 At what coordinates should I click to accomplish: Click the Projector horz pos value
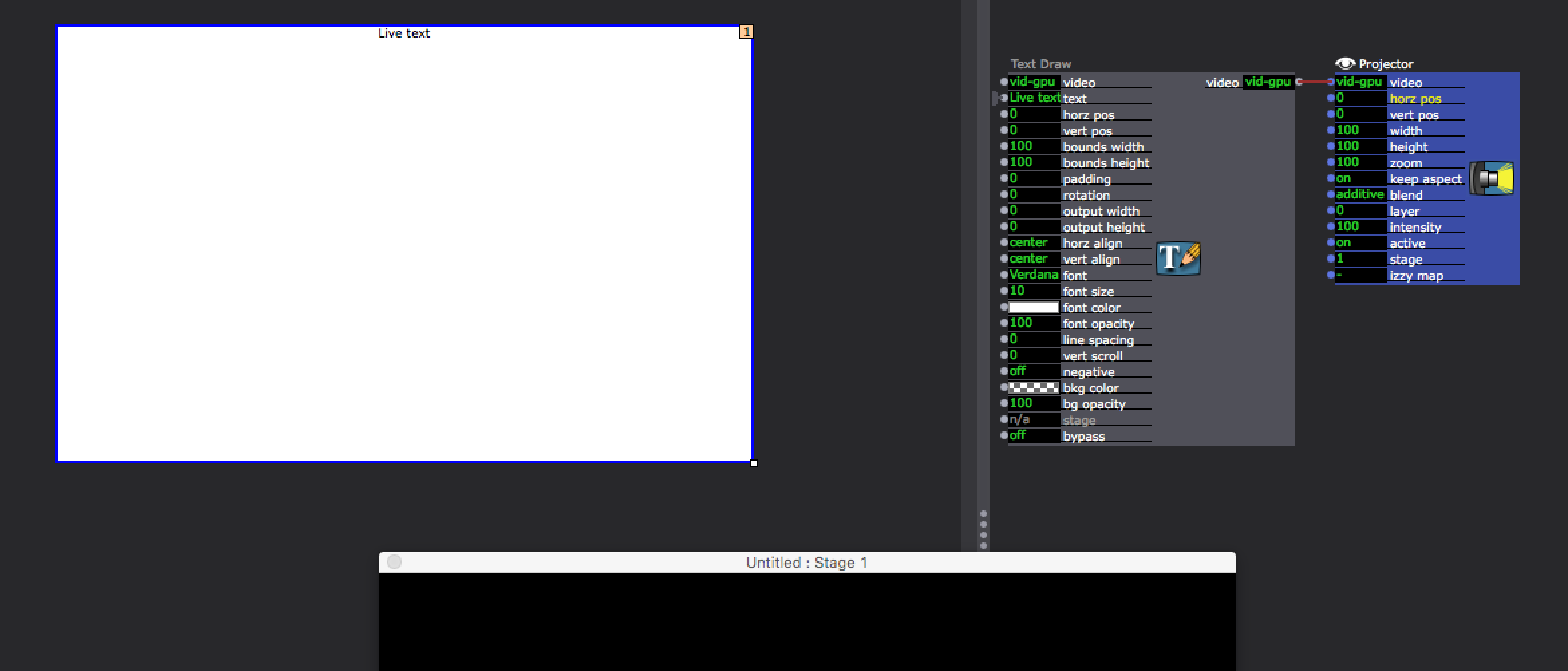tap(1361, 98)
